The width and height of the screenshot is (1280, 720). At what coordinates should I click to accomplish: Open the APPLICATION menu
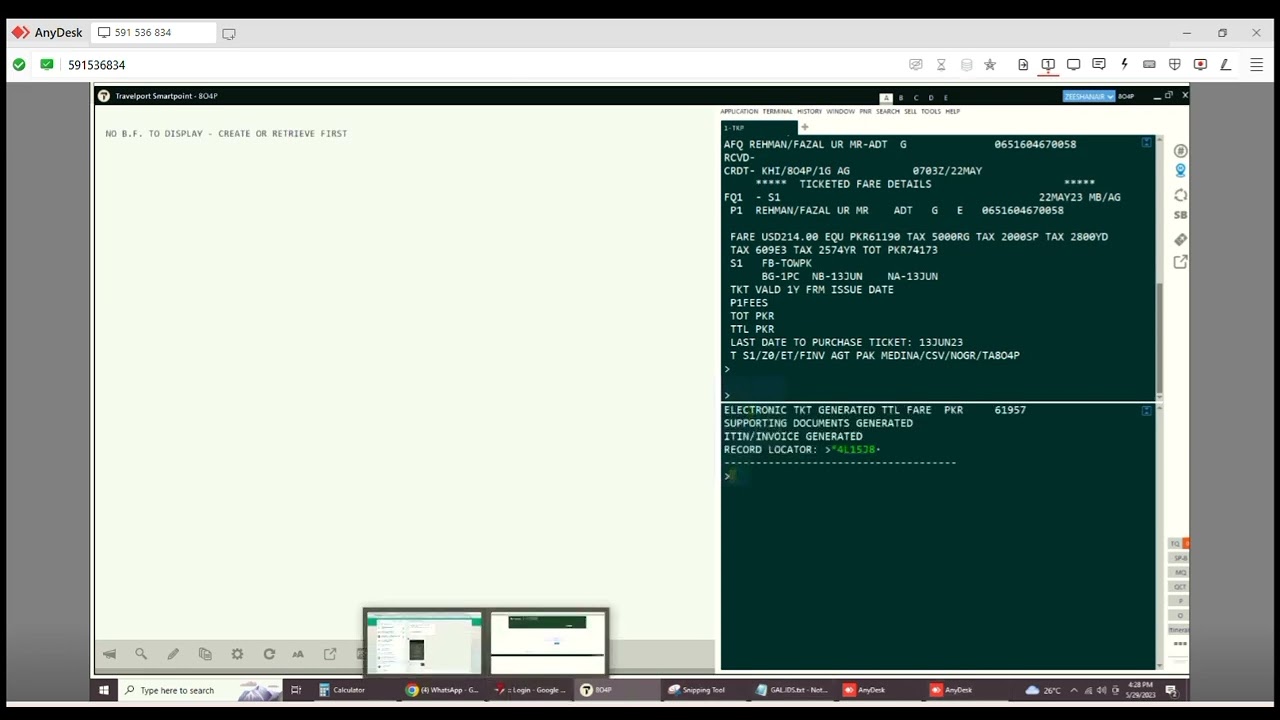739,111
